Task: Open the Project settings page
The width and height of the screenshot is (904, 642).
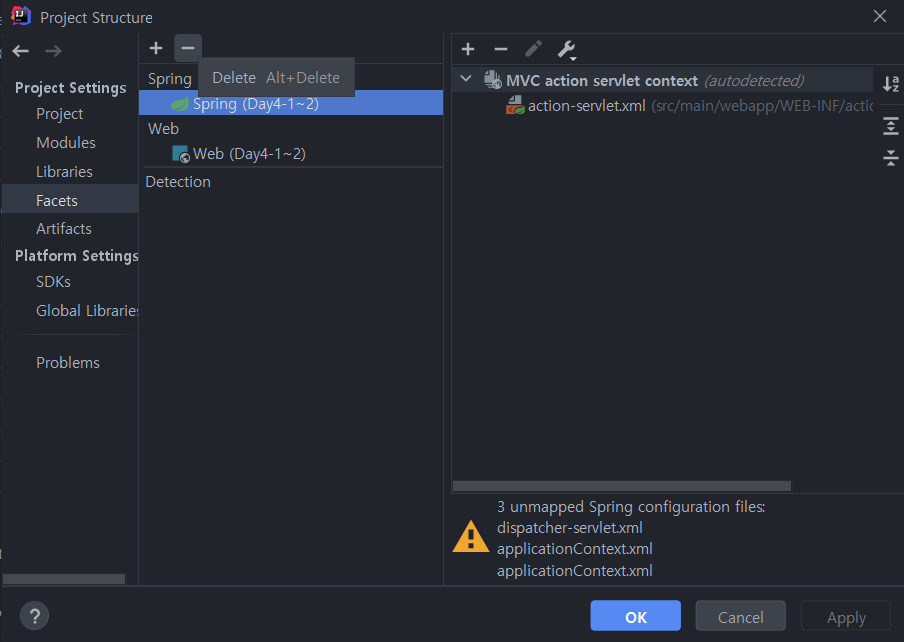Action: tap(59, 114)
